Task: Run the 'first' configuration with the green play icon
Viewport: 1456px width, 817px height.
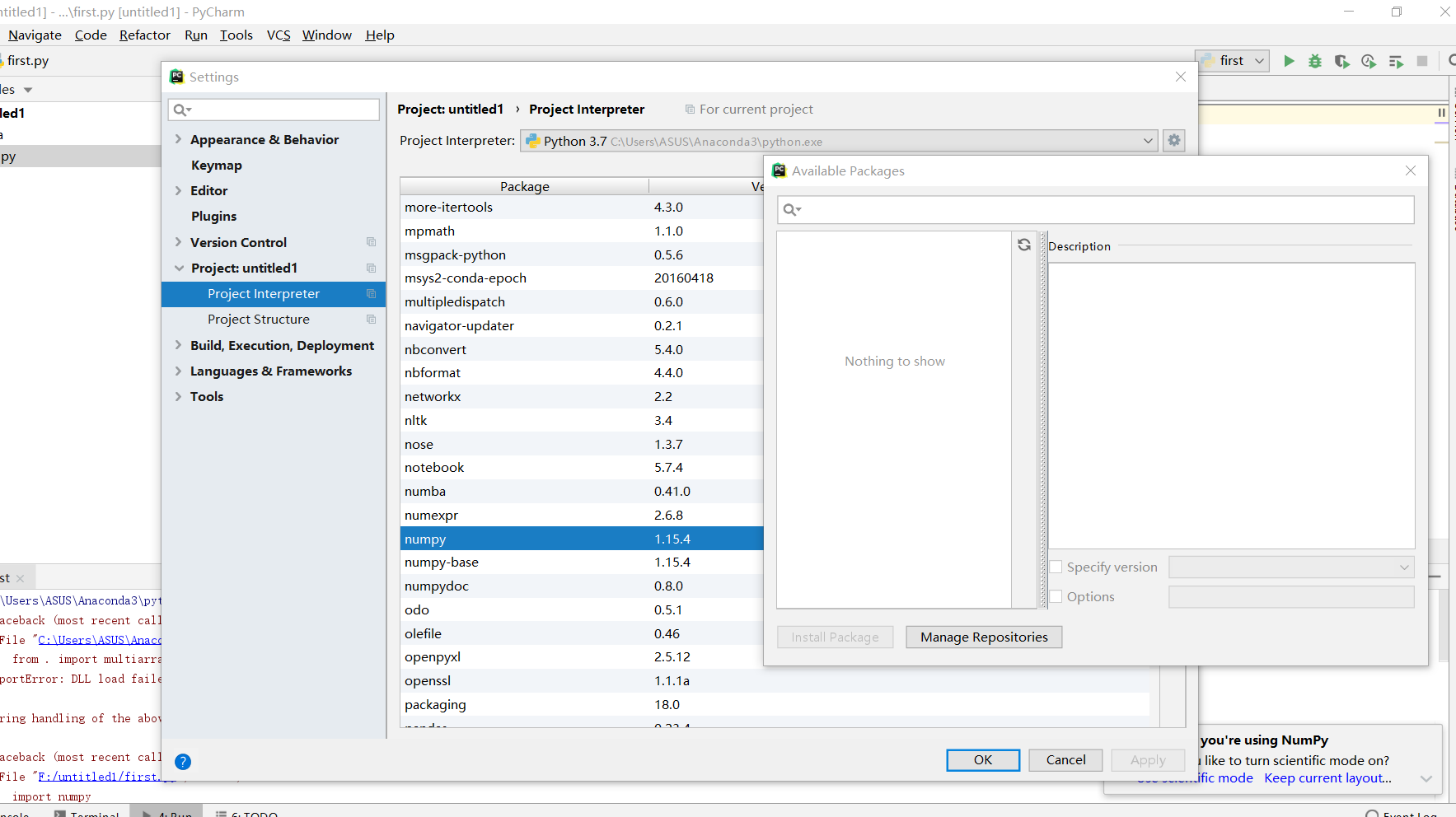Action: click(x=1289, y=61)
